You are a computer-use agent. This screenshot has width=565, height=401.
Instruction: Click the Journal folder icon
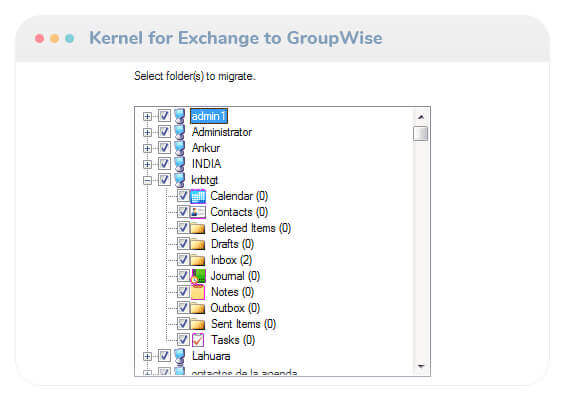198,276
